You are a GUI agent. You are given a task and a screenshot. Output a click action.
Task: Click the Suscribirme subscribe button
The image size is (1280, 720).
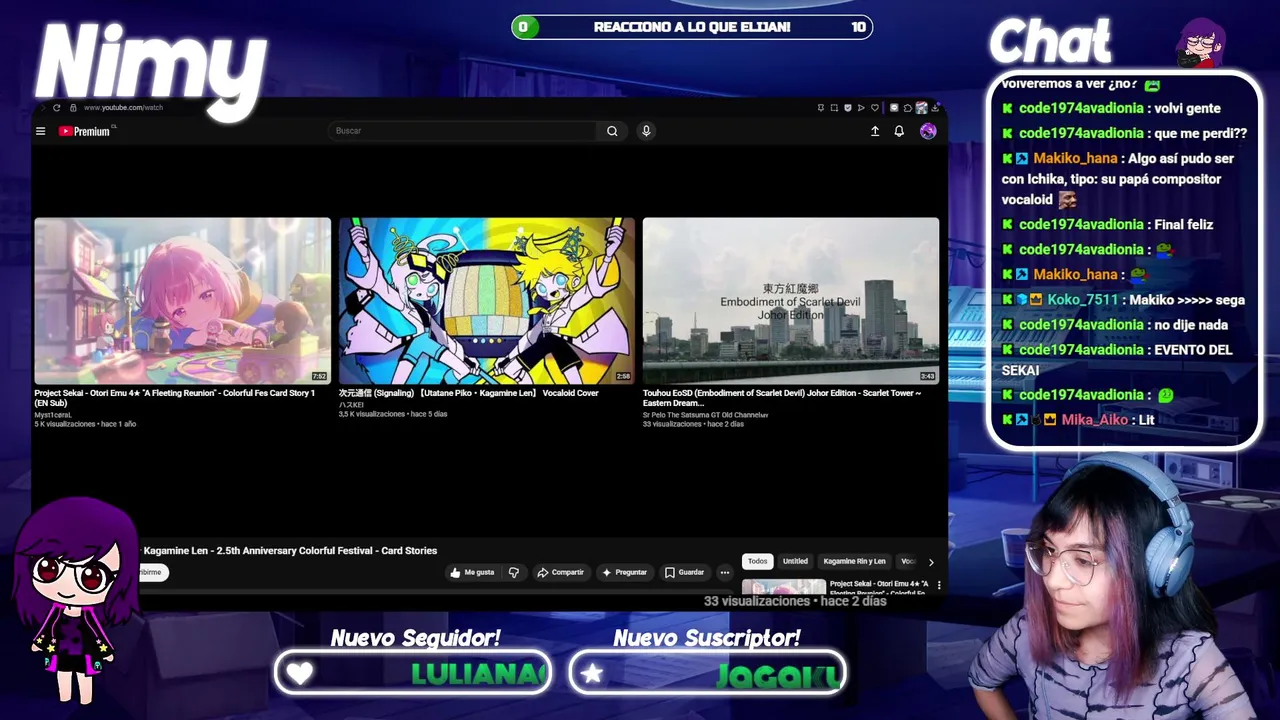click(151, 572)
